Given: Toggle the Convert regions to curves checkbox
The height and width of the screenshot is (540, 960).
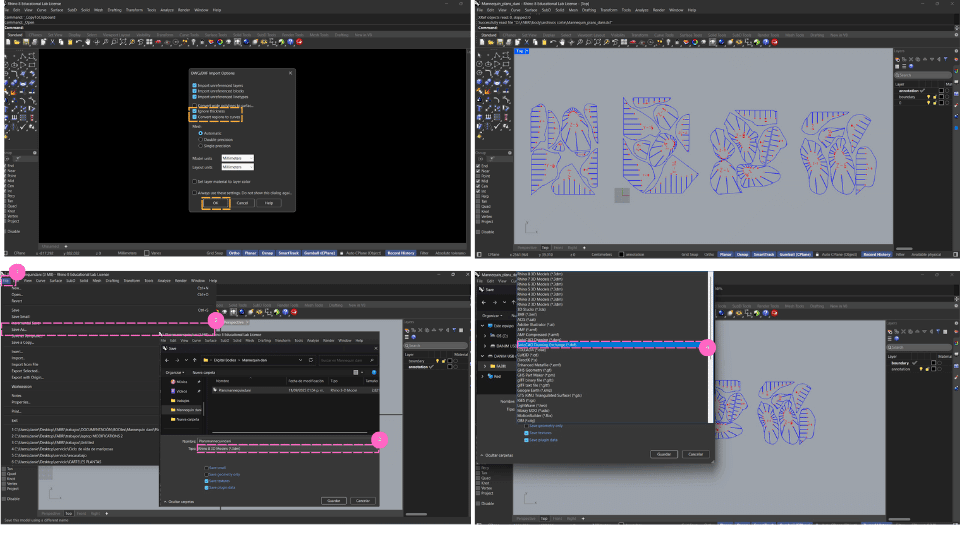Looking at the screenshot, I should [x=195, y=117].
